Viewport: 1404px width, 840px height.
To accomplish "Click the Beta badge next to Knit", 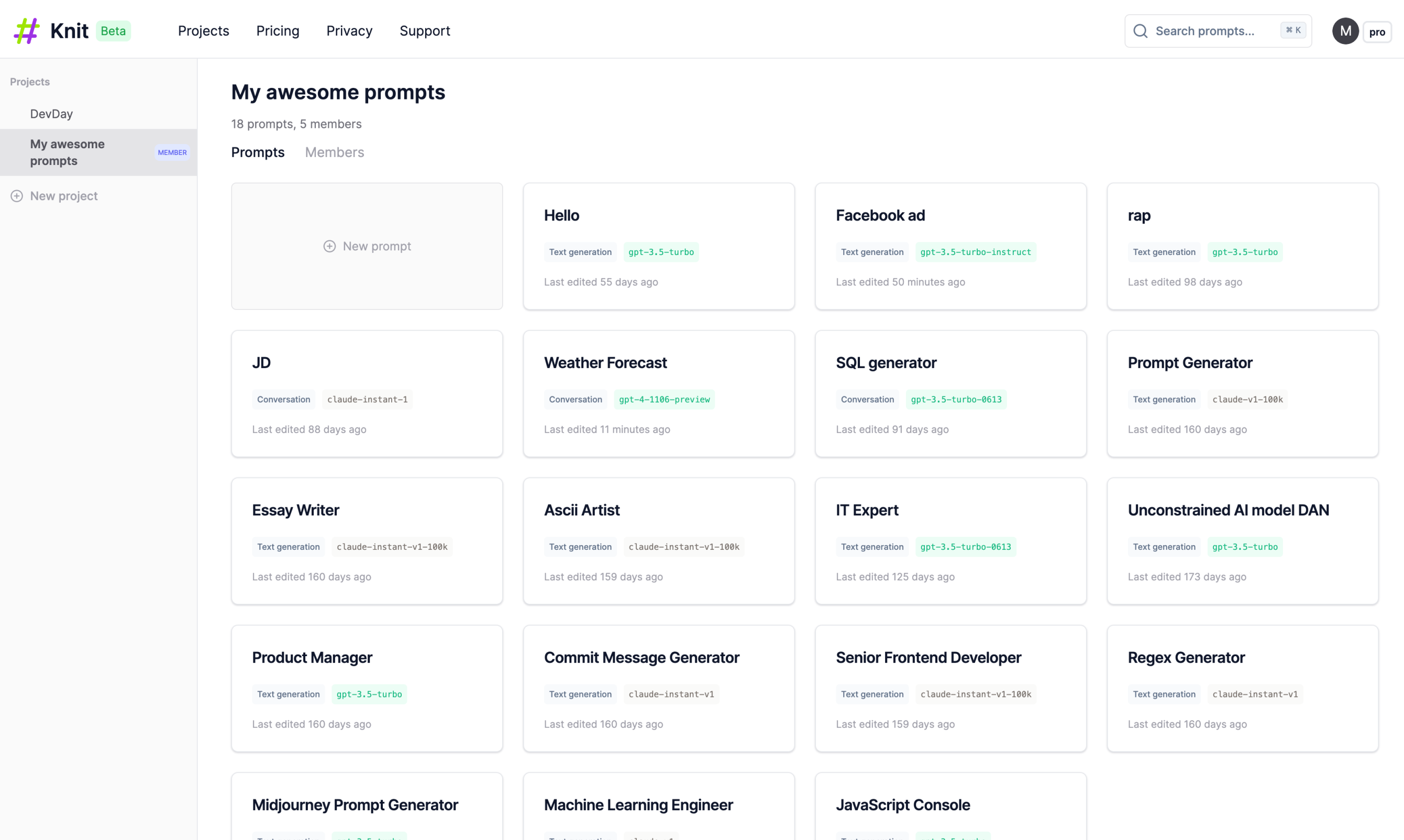I will 113,31.
